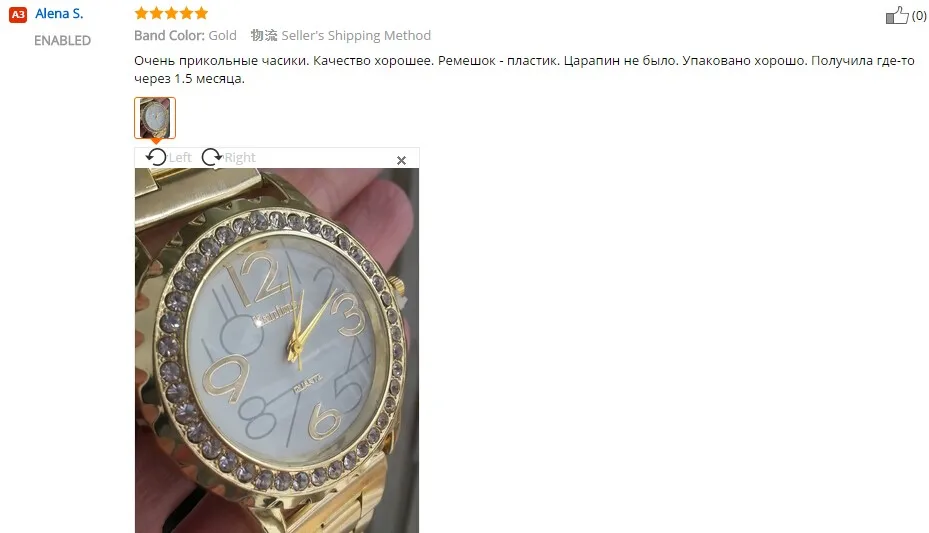Click the "Band Color: Gold" label
929x533 pixels.
185,36
